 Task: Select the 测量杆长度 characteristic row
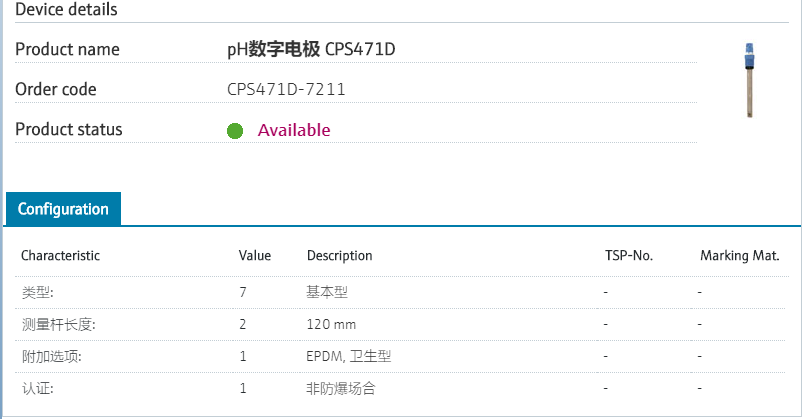click(x=58, y=325)
